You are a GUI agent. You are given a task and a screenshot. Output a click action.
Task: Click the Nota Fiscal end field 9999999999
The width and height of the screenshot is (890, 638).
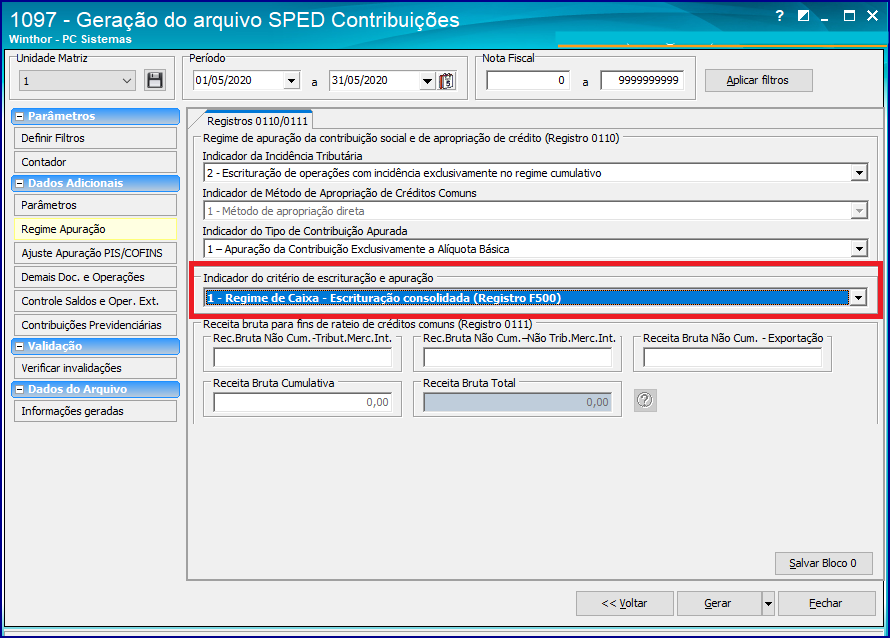[643, 81]
